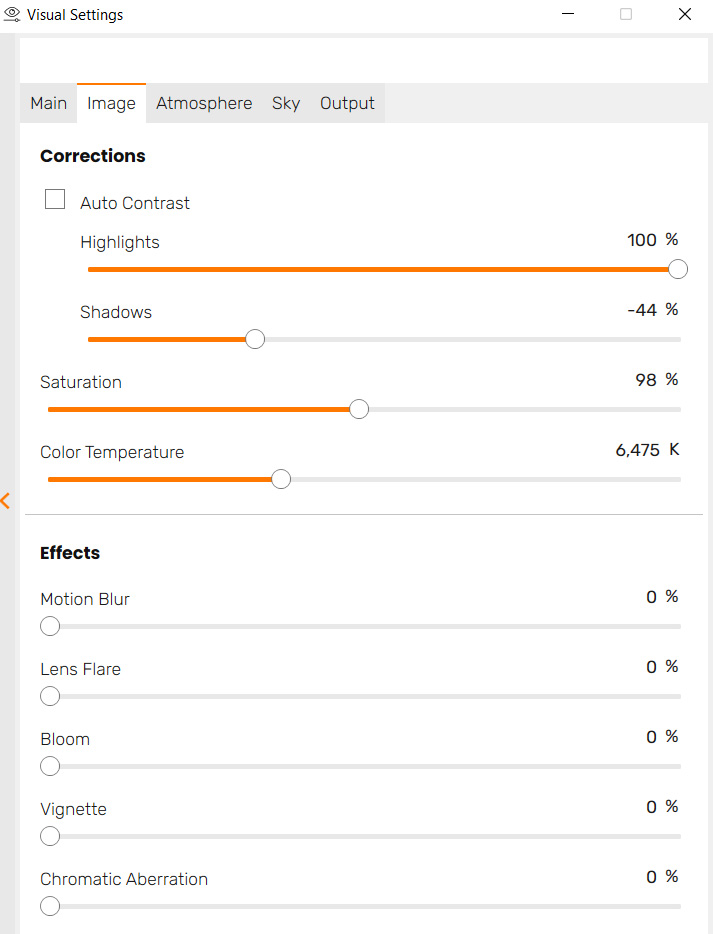Select the Sky tab
Screen dimensions: 713x934
[x=286, y=104]
